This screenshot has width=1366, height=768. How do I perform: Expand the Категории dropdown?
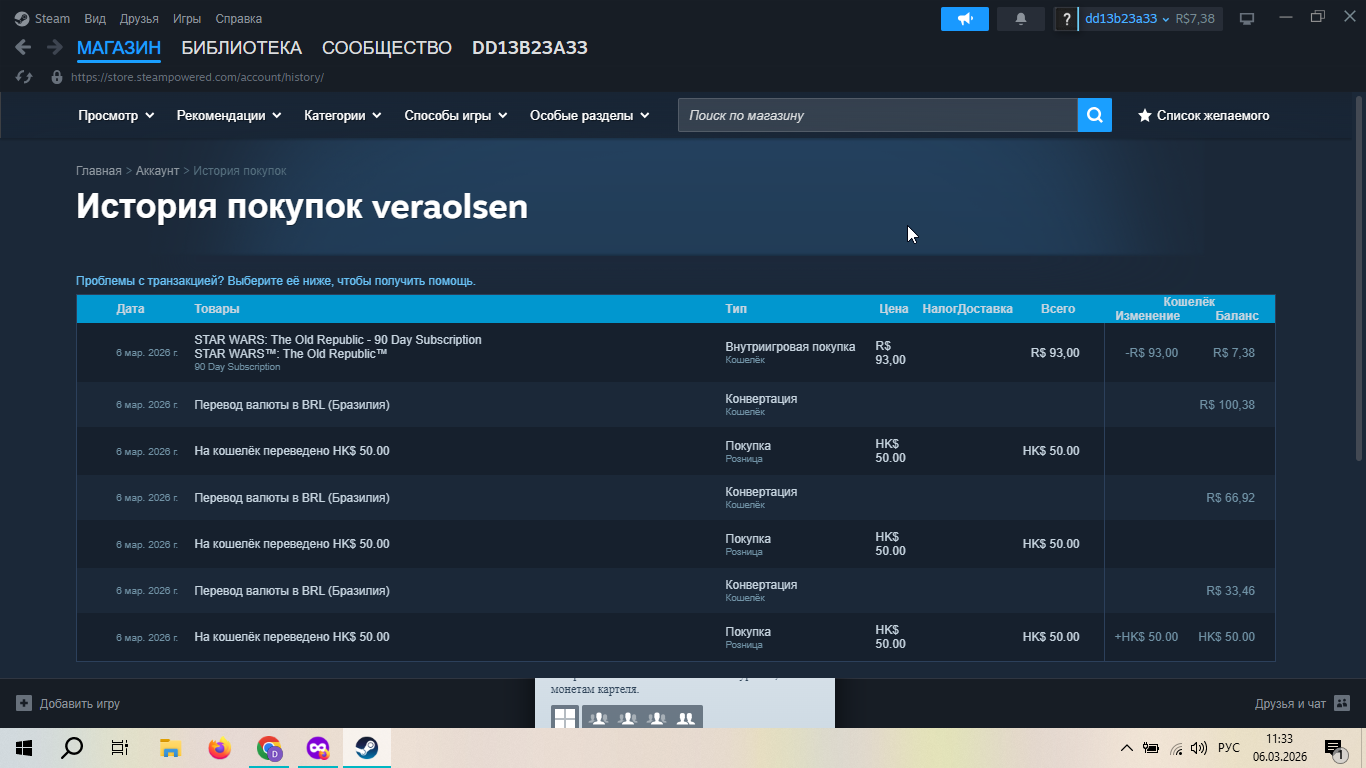[343, 116]
